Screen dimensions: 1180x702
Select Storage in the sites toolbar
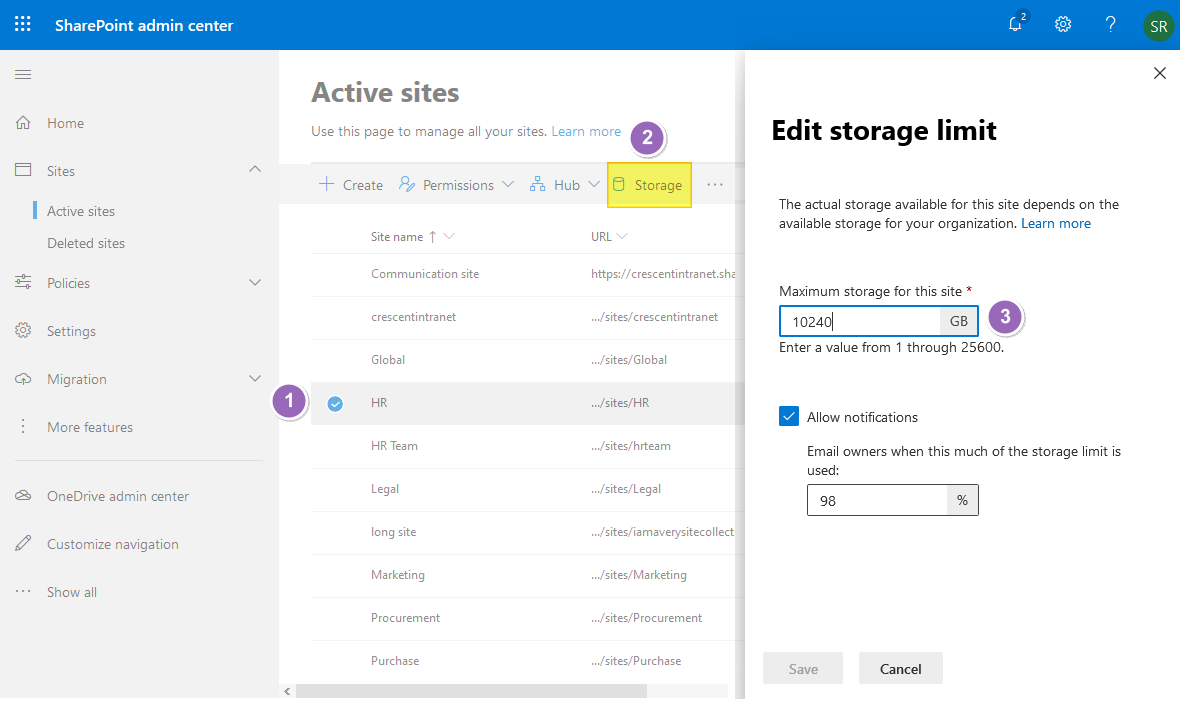coord(649,185)
